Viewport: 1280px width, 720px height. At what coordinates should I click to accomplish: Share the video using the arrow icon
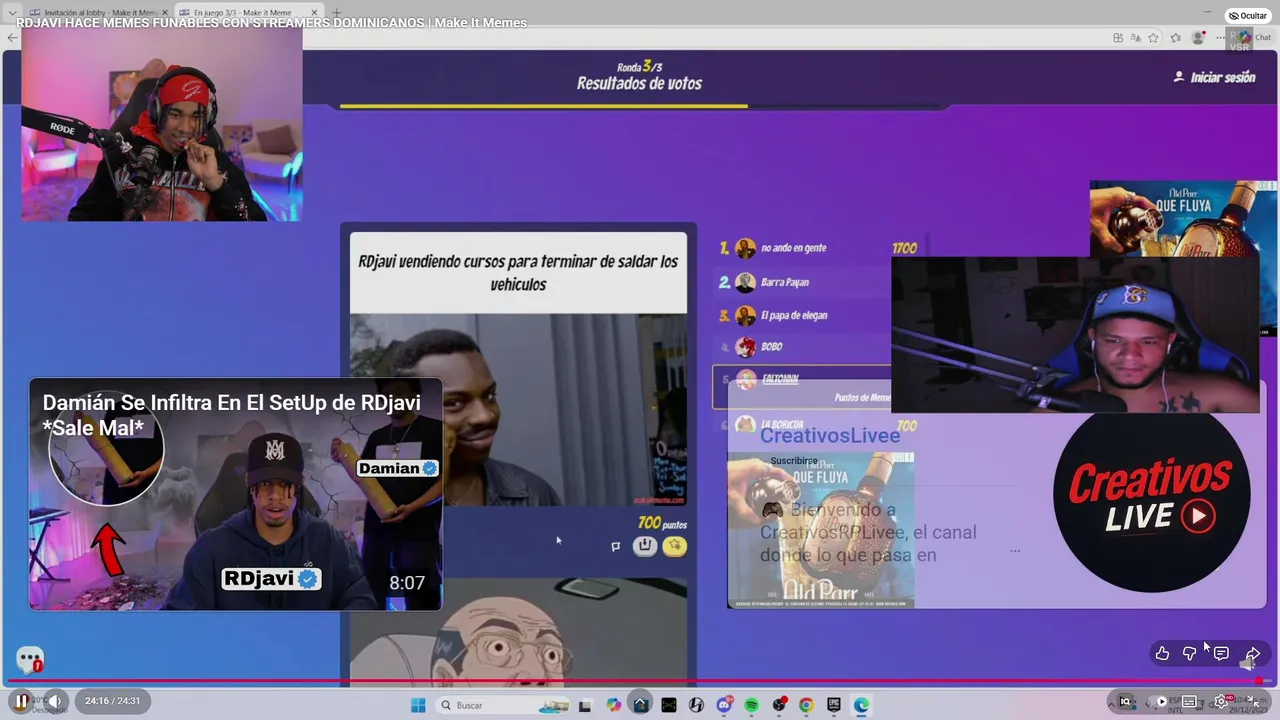tap(1252, 653)
